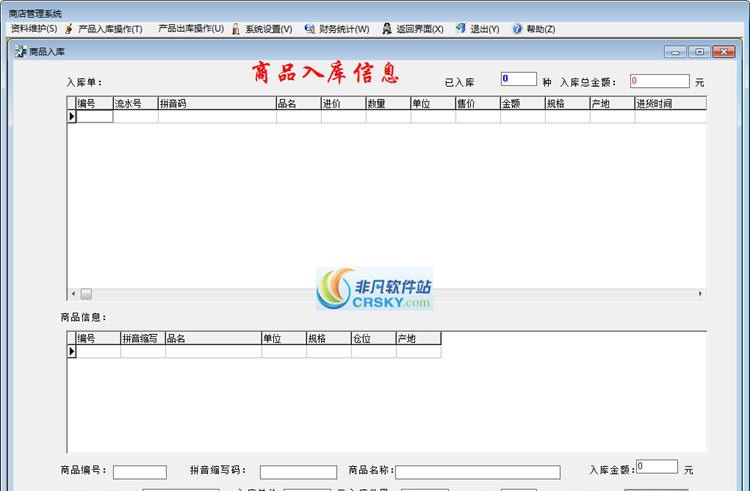The height and width of the screenshot is (491, 750).
Task: Click the hammer icon beside 产品入库操作
Action: 69,29
